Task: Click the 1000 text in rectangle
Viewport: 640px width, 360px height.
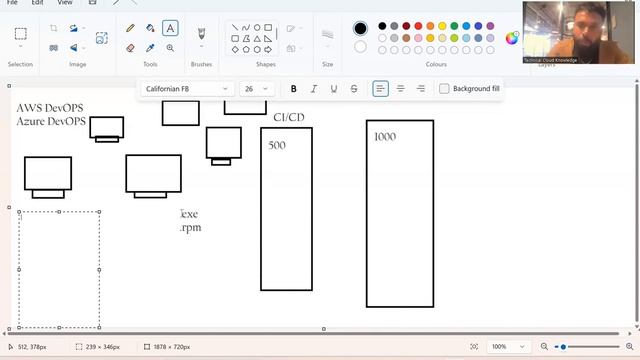Action: coord(385,137)
